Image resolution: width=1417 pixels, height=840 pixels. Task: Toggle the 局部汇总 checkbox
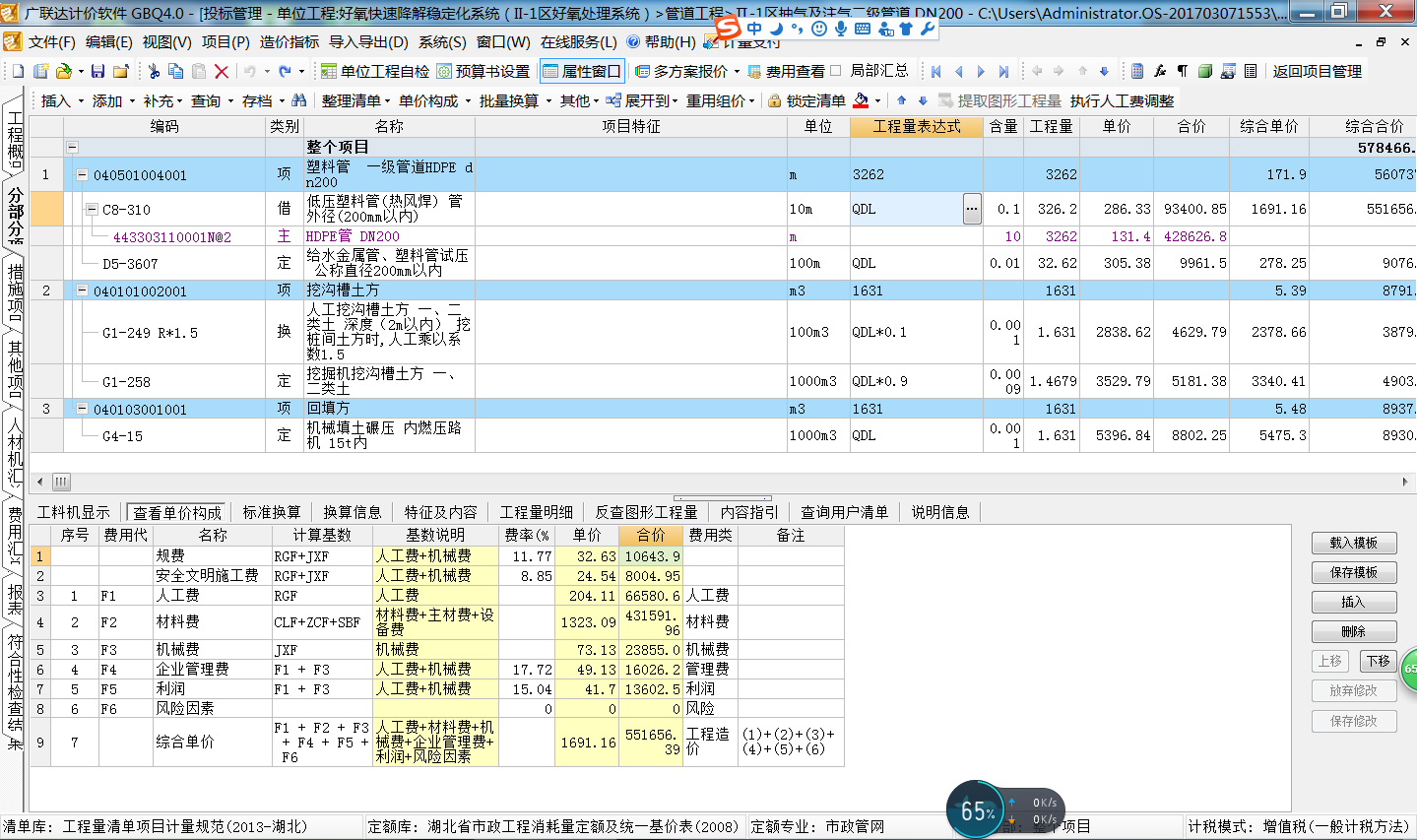[x=836, y=71]
